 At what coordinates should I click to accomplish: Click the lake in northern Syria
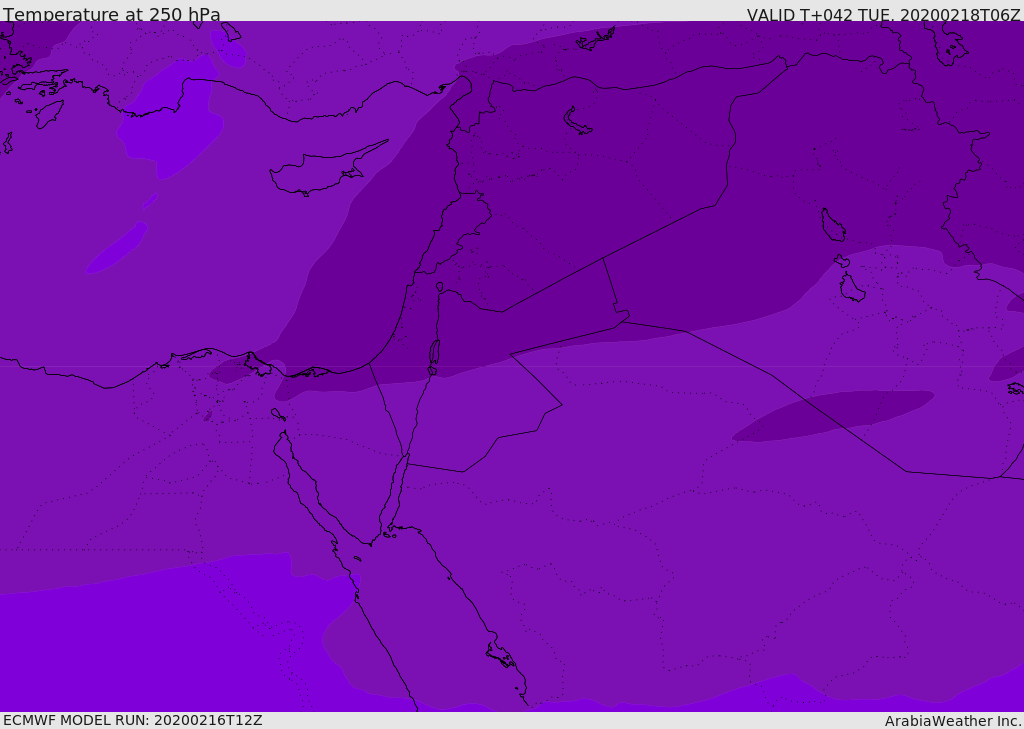click(x=578, y=121)
